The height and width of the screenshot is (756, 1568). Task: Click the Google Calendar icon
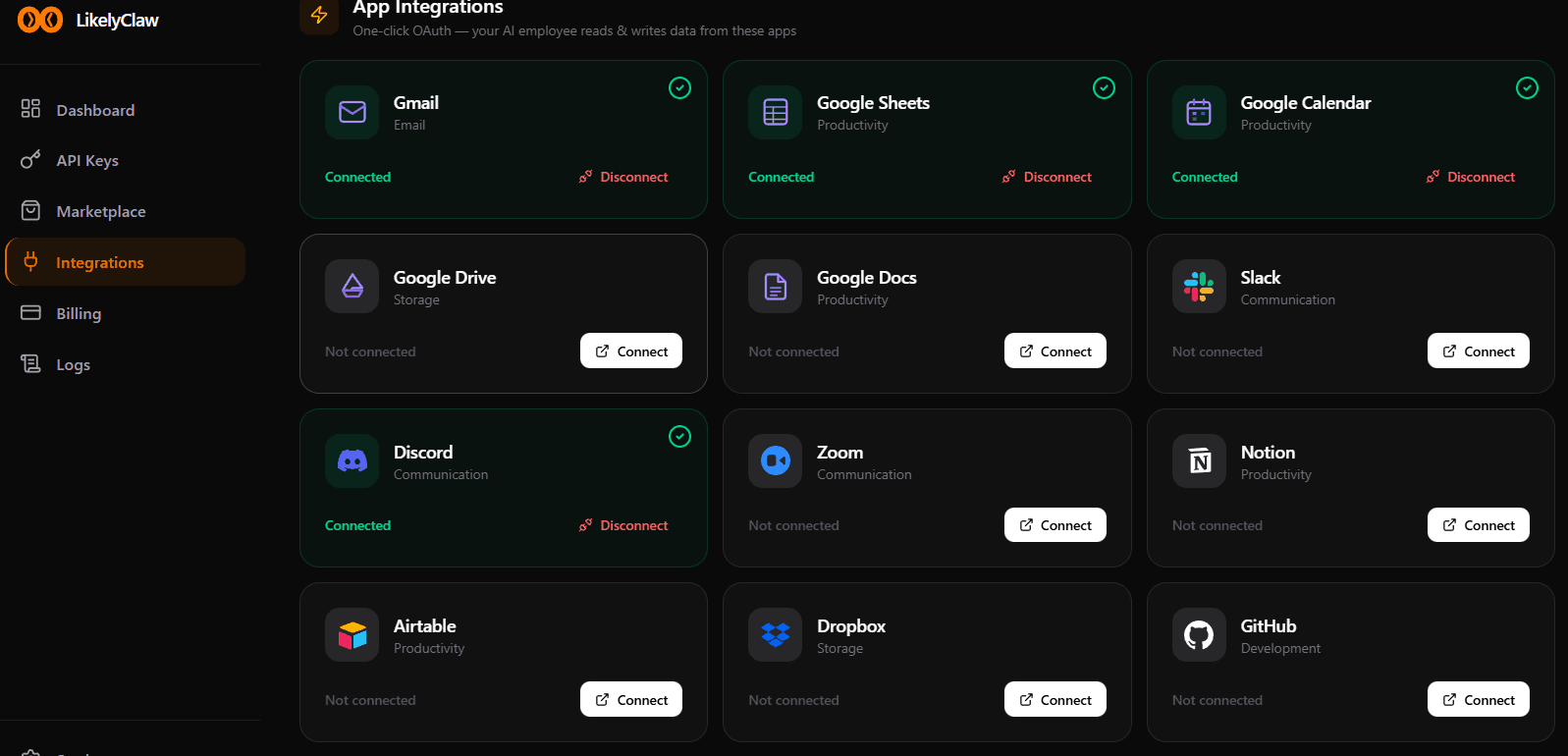tap(1199, 112)
